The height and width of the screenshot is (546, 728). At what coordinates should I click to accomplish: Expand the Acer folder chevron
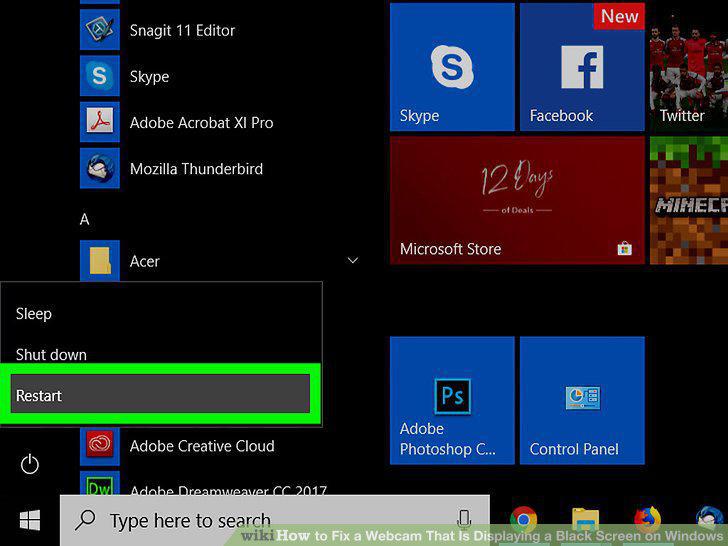(353, 260)
